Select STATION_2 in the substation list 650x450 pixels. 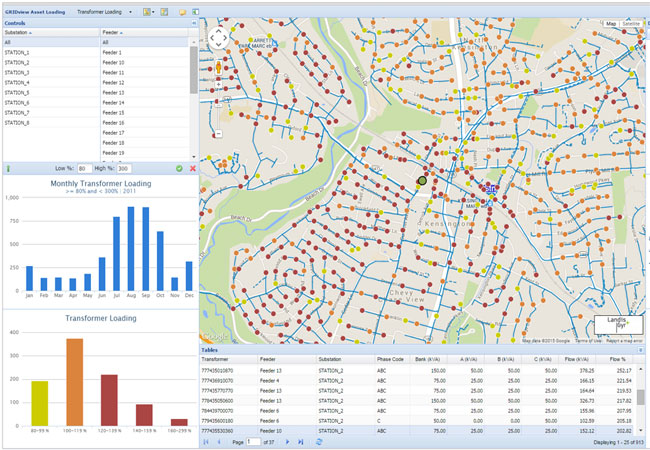51,63
